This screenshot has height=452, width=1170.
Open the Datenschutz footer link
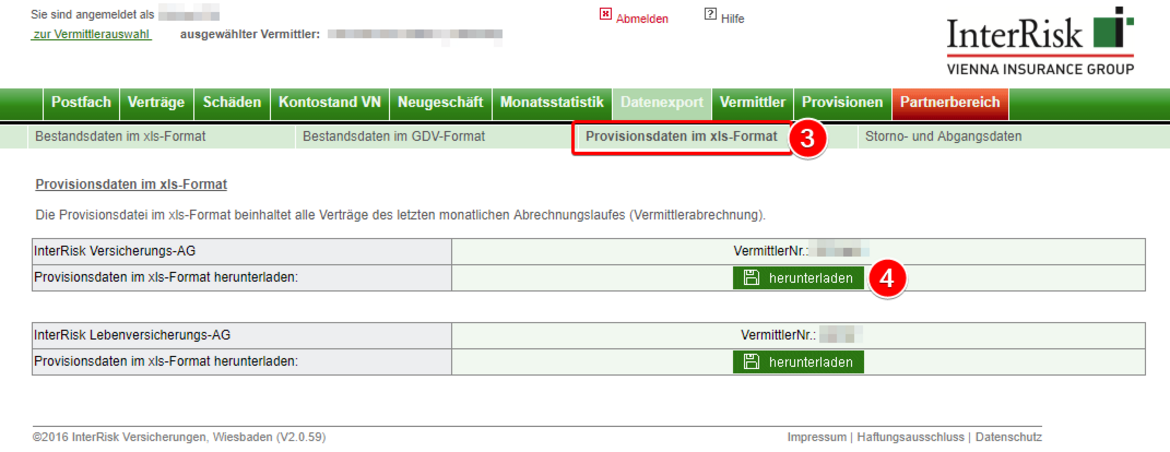pyautogui.click(x=1008, y=437)
